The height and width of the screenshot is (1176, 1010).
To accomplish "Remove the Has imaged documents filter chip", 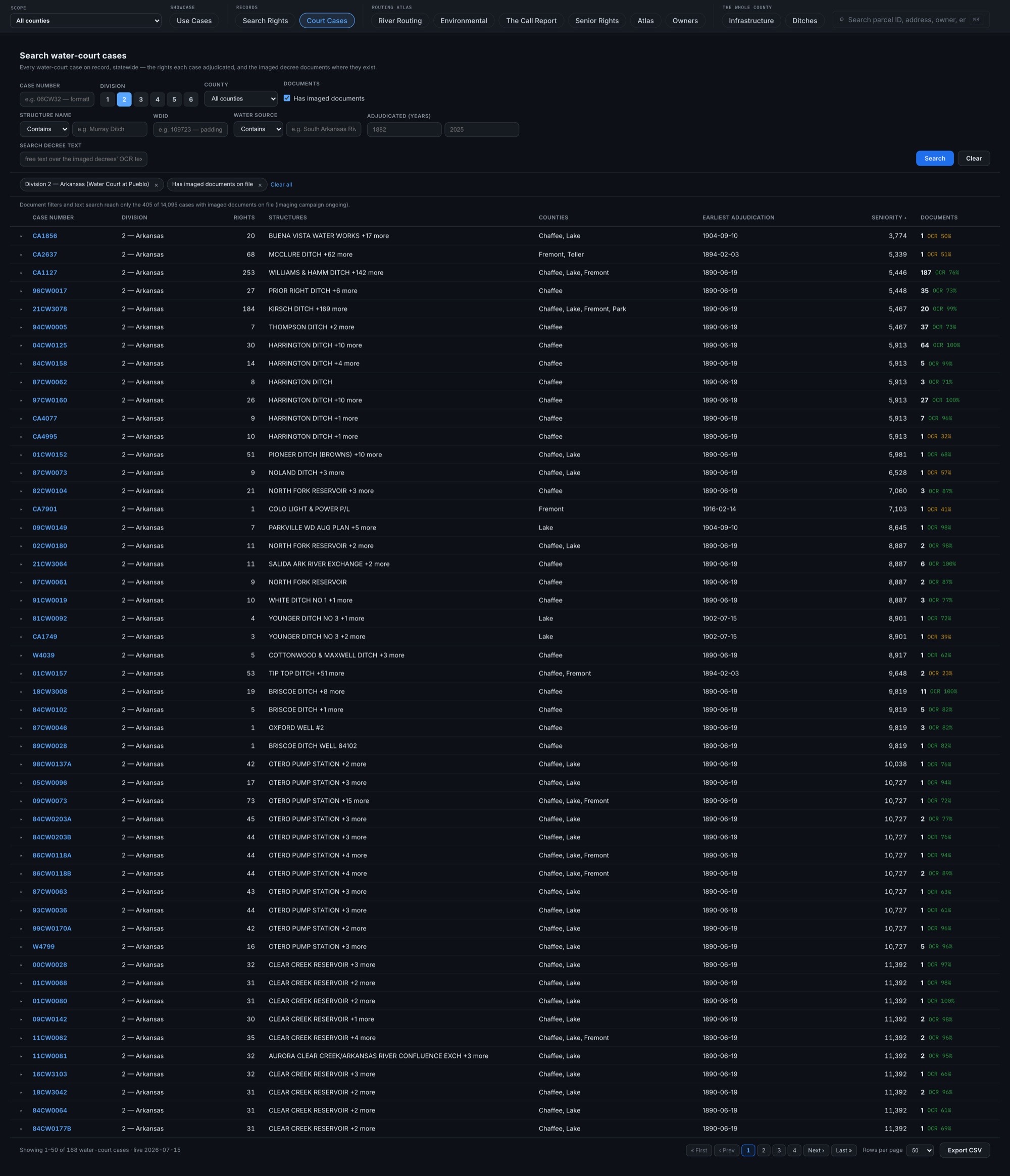I will 260,185.
